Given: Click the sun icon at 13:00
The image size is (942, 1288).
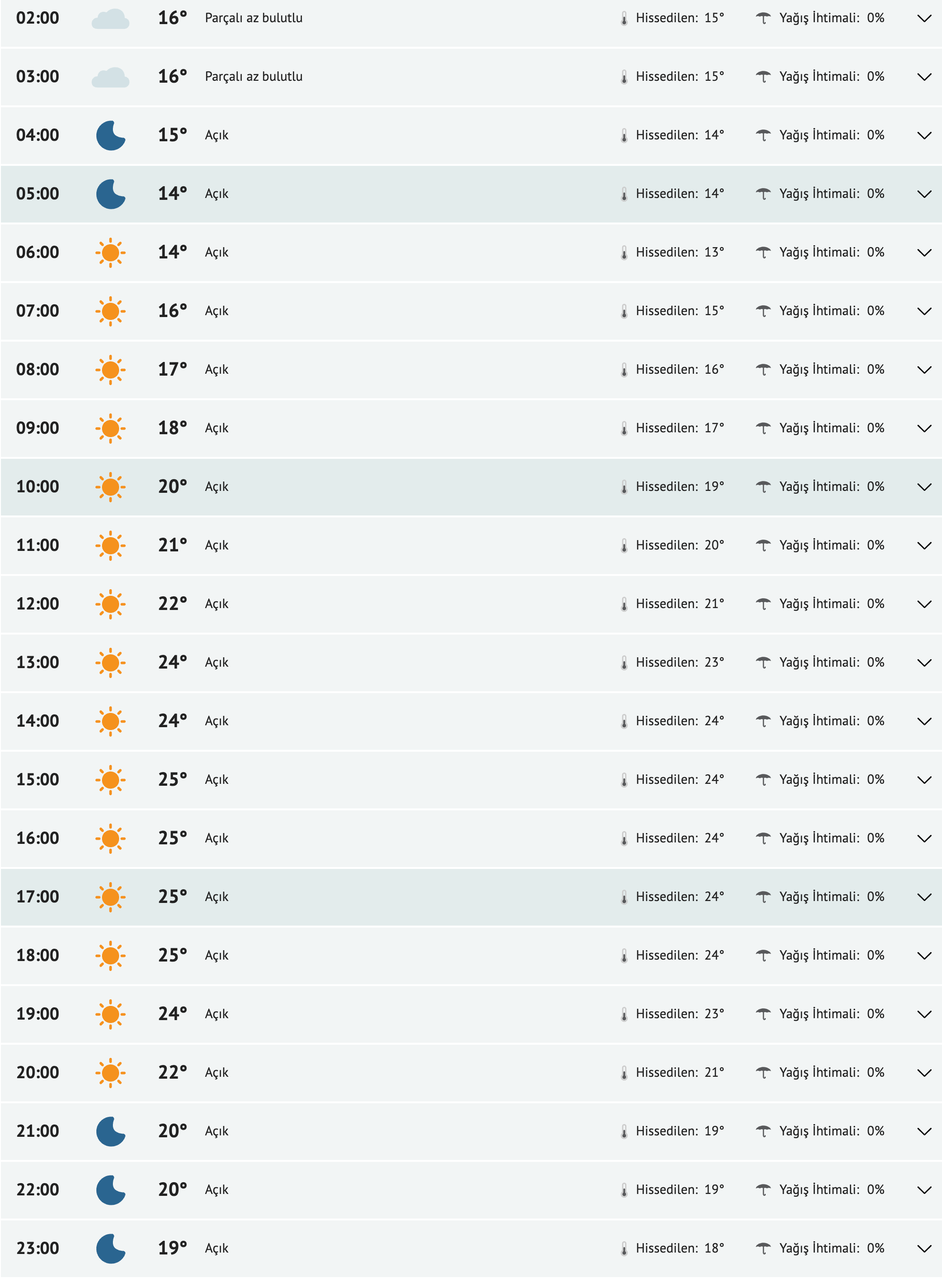Looking at the screenshot, I should 110,662.
